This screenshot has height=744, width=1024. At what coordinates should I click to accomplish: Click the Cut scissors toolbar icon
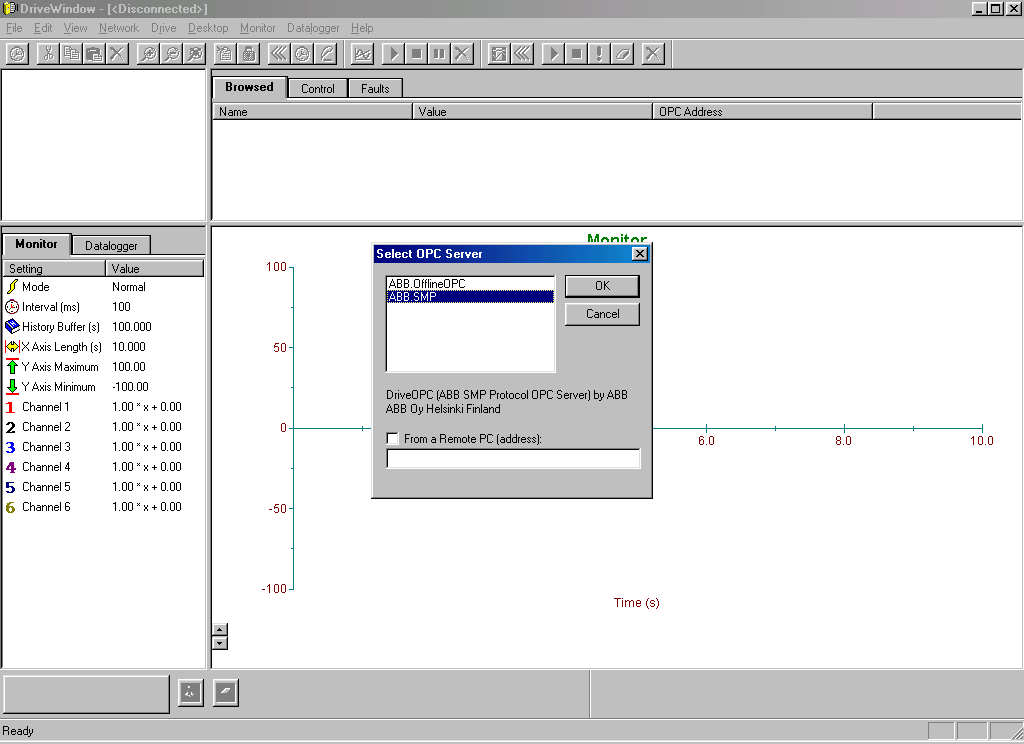48,54
